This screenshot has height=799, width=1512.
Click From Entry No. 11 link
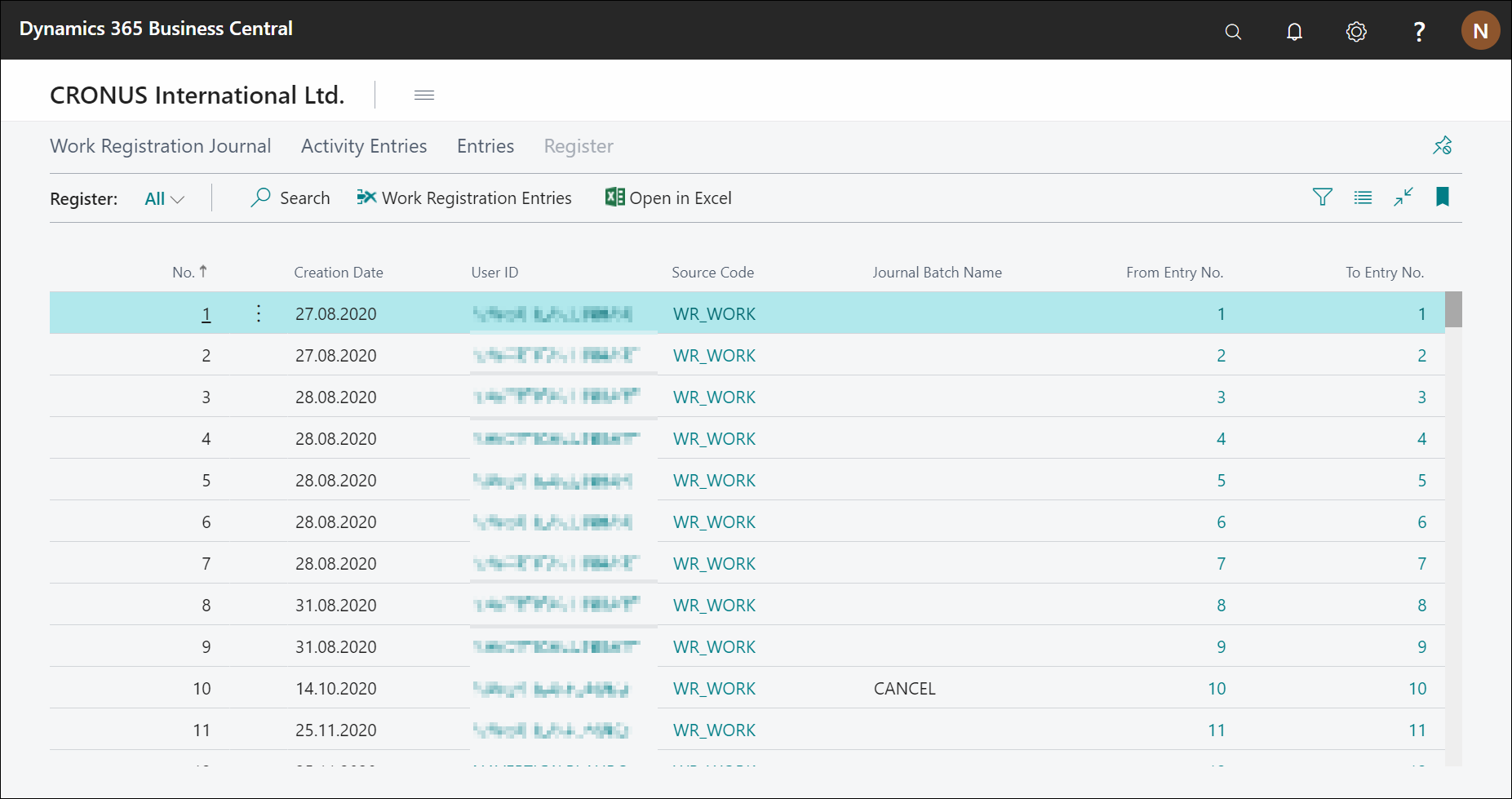pyautogui.click(x=1217, y=730)
